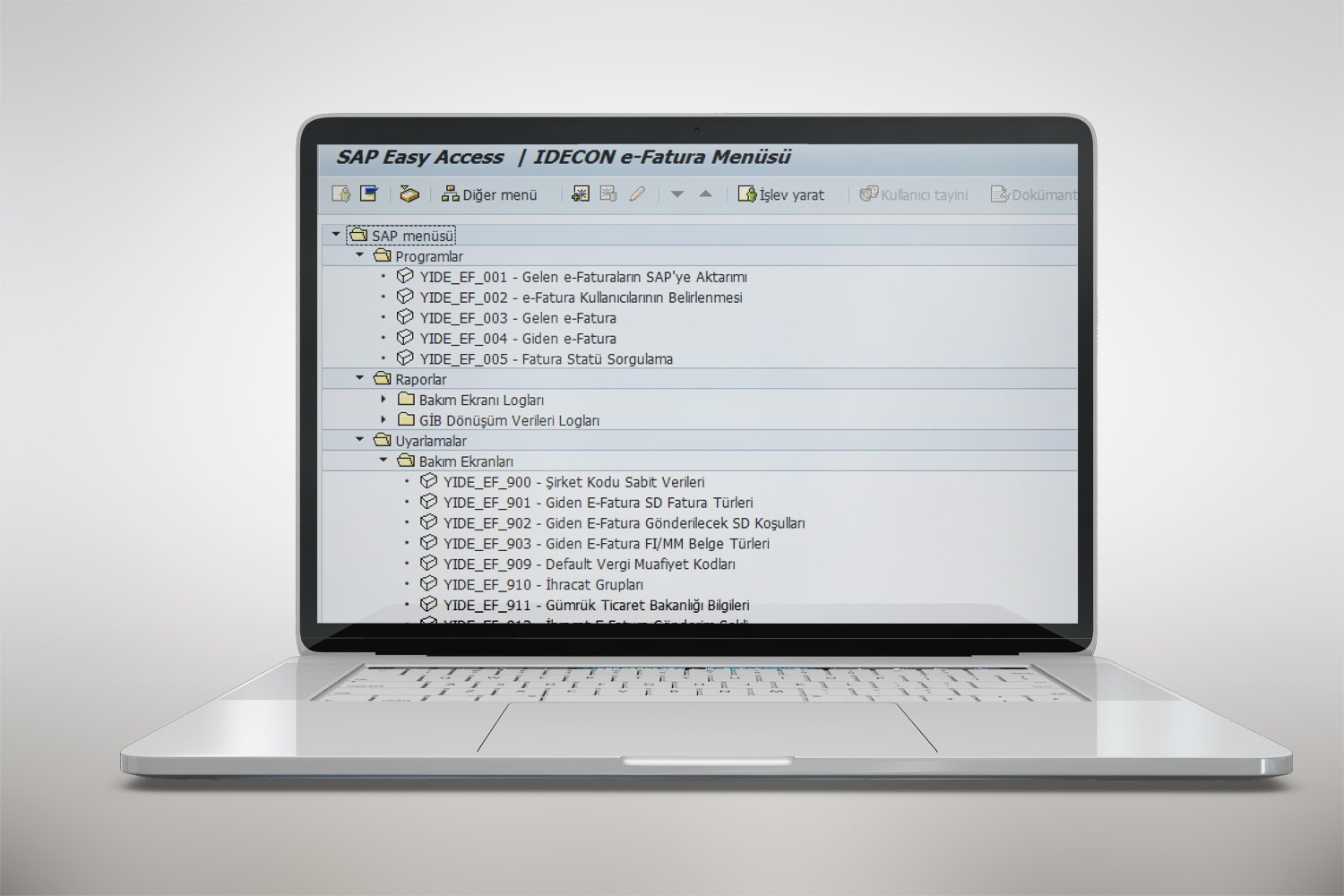
Task: Open YIDE_EF_001 - Gelen e-Faturaların SAP'ye Aktarımı
Action: (583, 277)
